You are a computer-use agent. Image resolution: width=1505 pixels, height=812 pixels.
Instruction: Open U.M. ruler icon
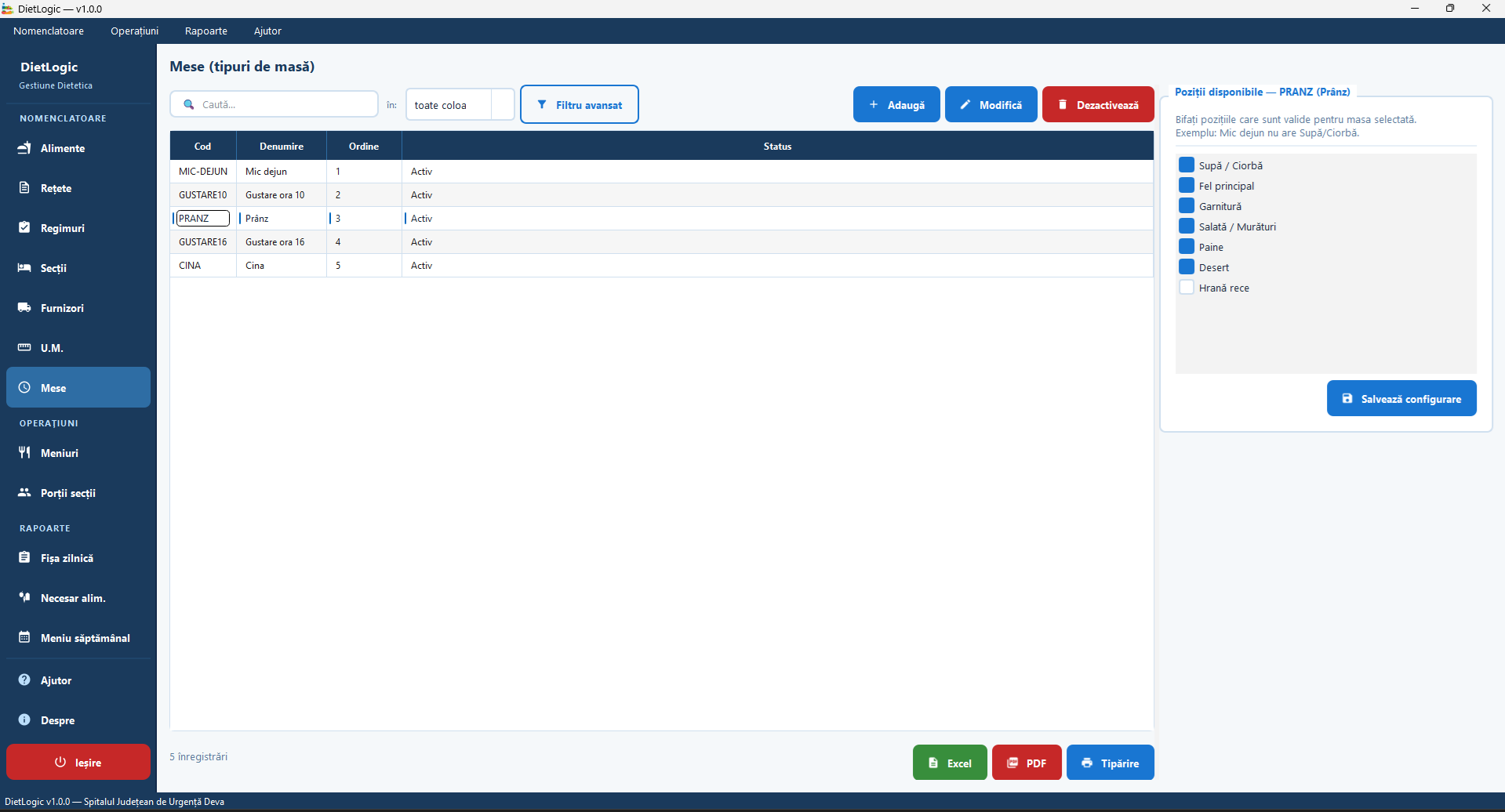click(24, 348)
